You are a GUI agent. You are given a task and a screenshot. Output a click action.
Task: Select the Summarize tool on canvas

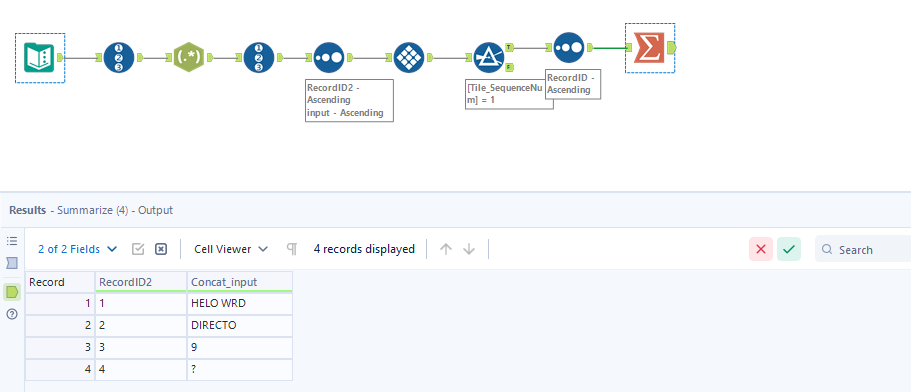(x=648, y=48)
